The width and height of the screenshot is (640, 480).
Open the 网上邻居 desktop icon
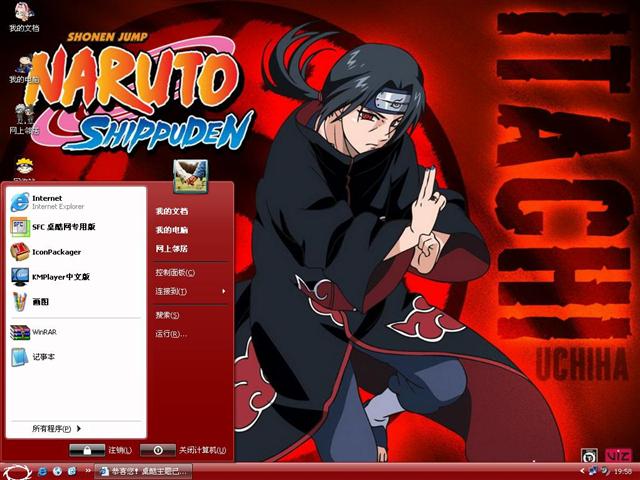tap(24, 119)
